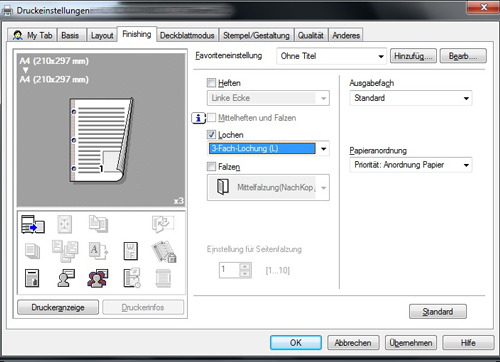
Task: Open the Anderes tab
Action: tap(346, 35)
